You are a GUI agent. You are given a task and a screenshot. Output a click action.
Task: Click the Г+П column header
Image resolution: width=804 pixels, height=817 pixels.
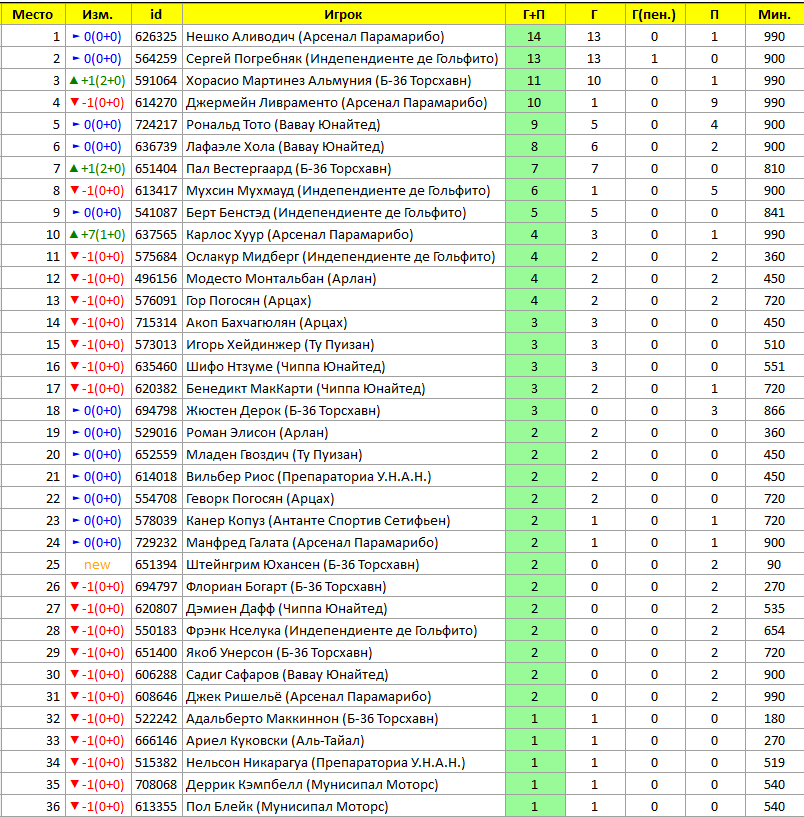tap(535, 15)
